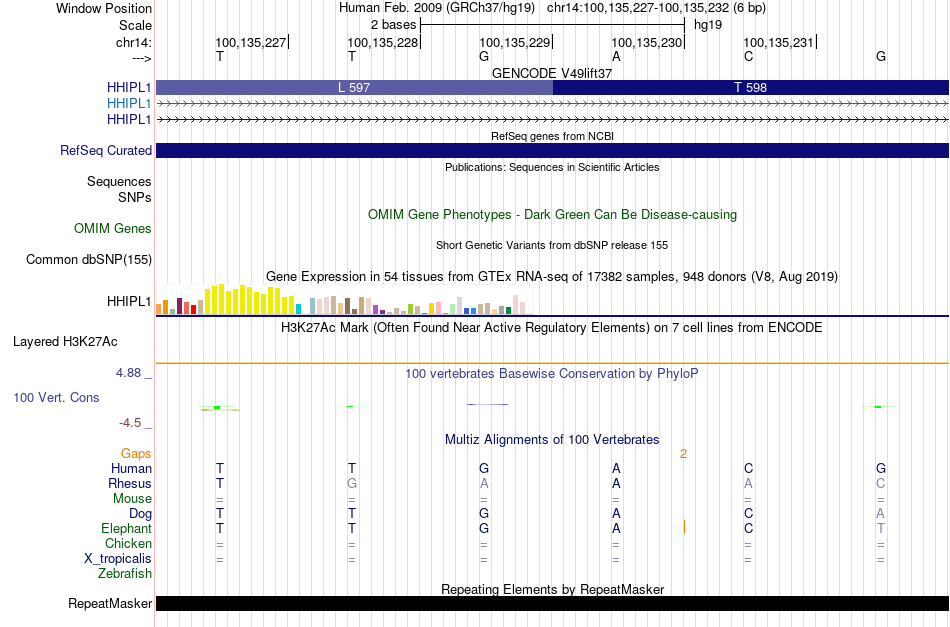Click the Human Feb. 2009 (GRCh37/hg19) assembly text

pyautogui.click(x=437, y=8)
